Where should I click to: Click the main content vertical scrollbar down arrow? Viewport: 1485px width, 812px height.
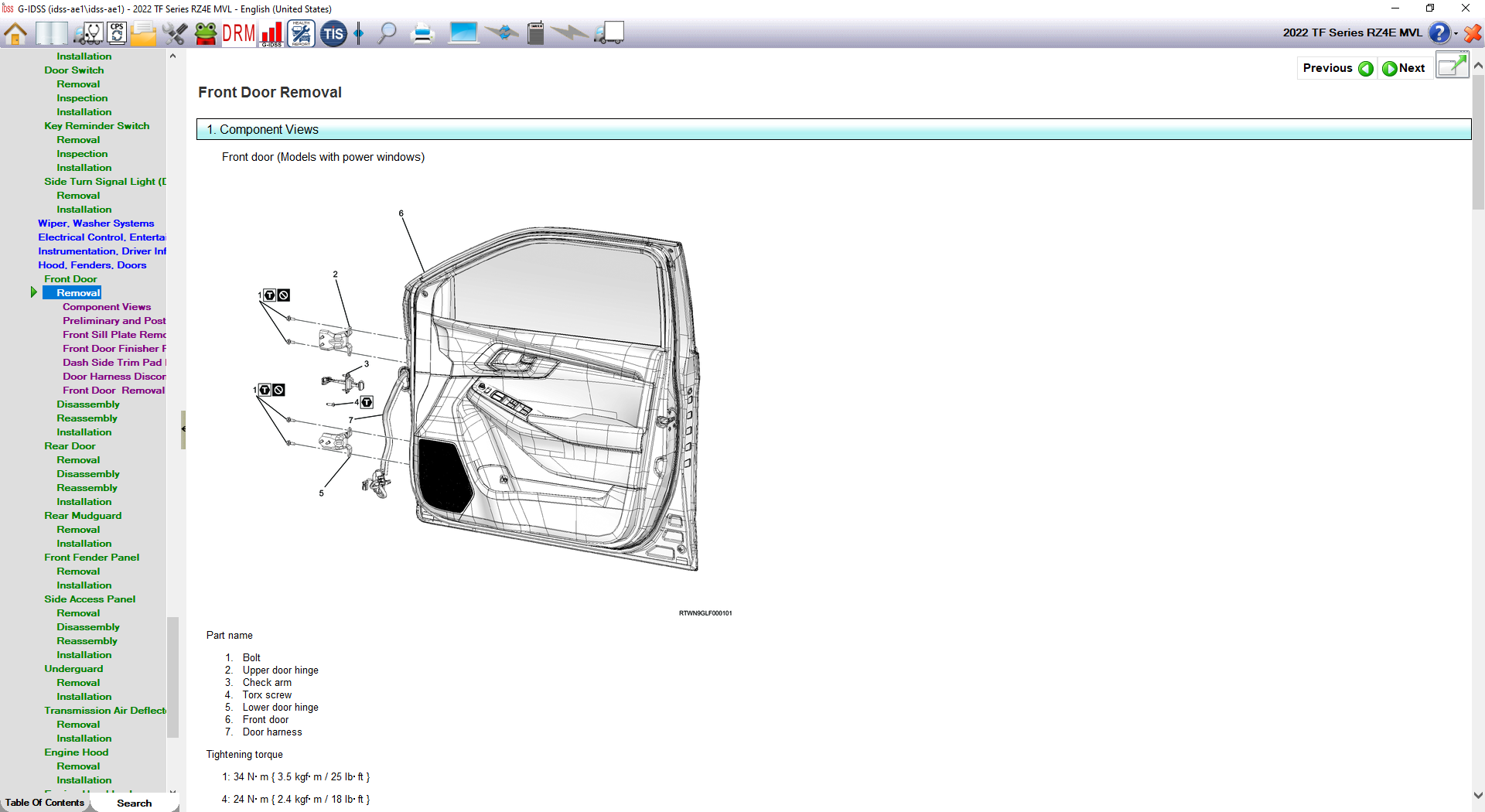pyautogui.click(x=1478, y=795)
